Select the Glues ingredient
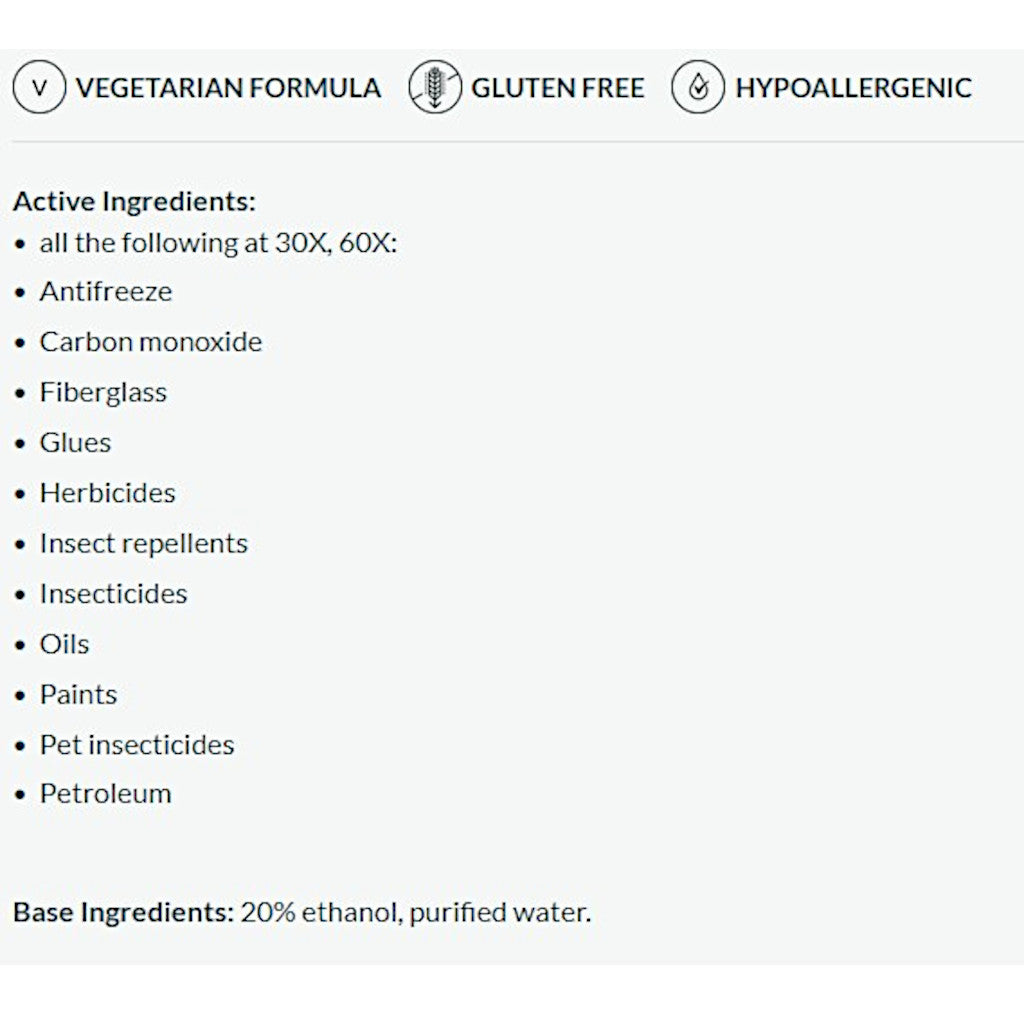This screenshot has height=1024, width=1024. tap(75, 443)
